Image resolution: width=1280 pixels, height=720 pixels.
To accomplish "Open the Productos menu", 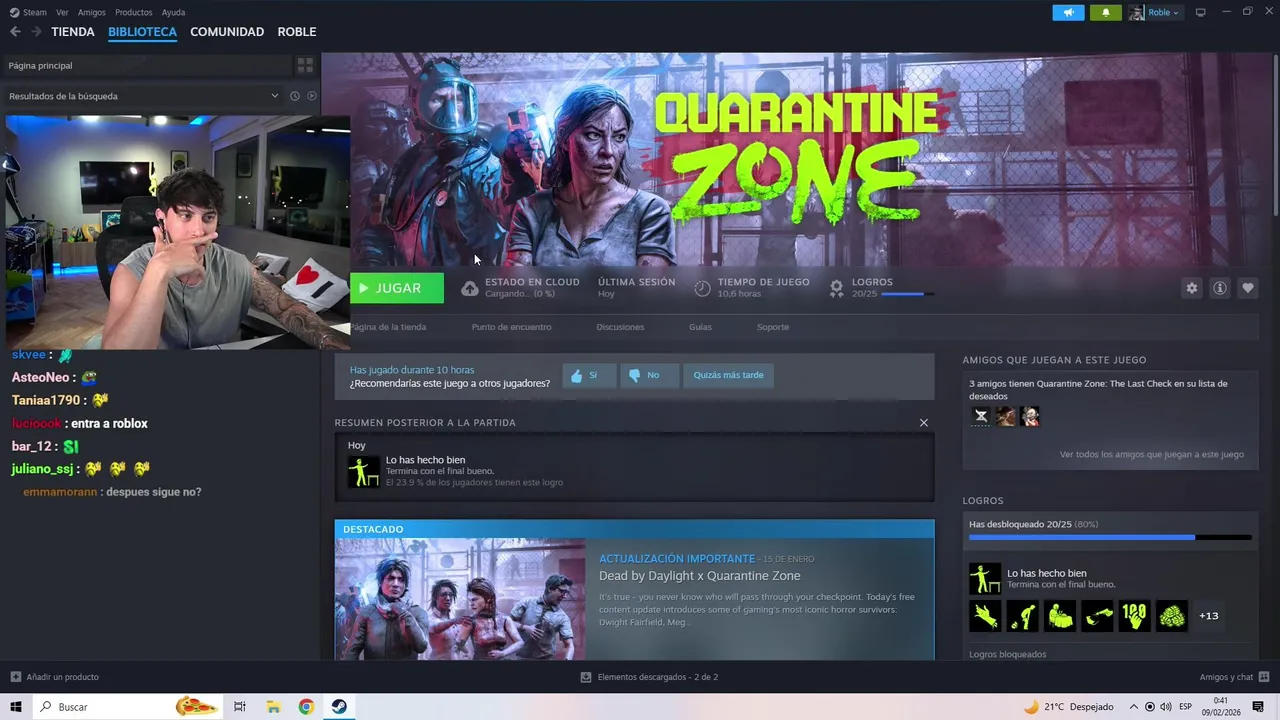I will [134, 12].
